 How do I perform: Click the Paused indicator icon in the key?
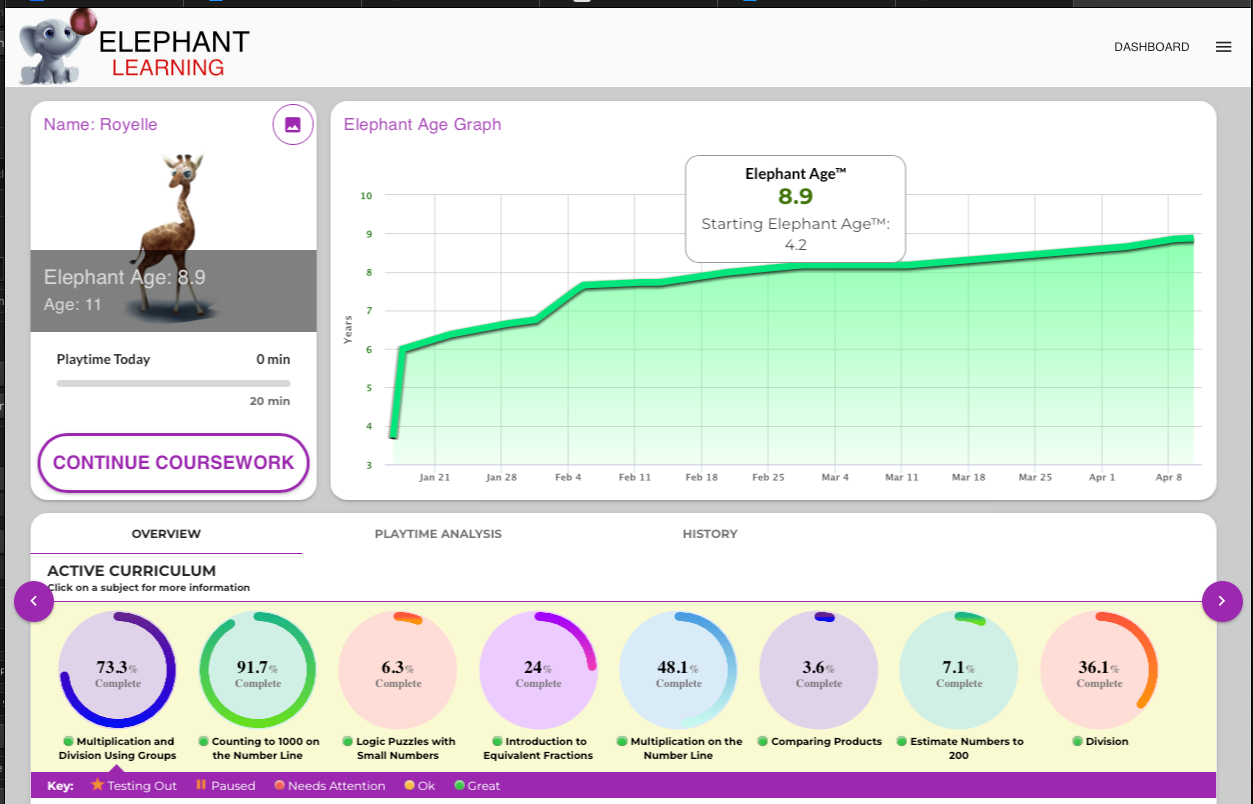(x=201, y=786)
